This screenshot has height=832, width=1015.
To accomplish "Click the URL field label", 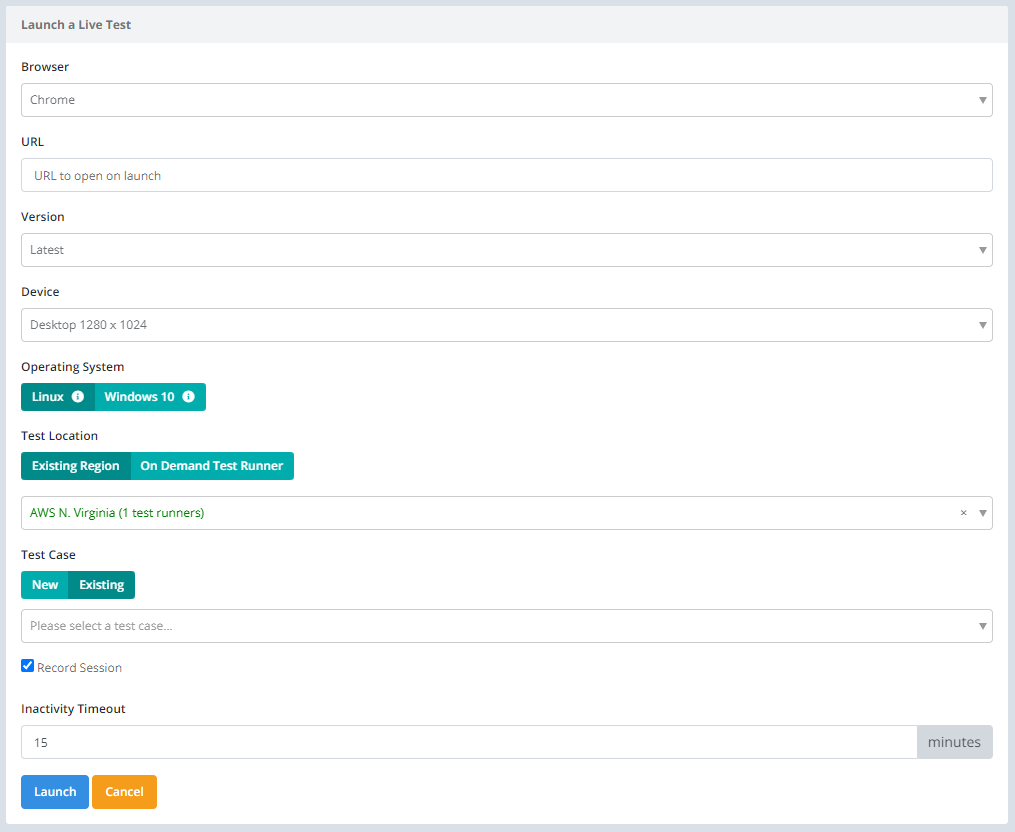I will (x=32, y=142).
